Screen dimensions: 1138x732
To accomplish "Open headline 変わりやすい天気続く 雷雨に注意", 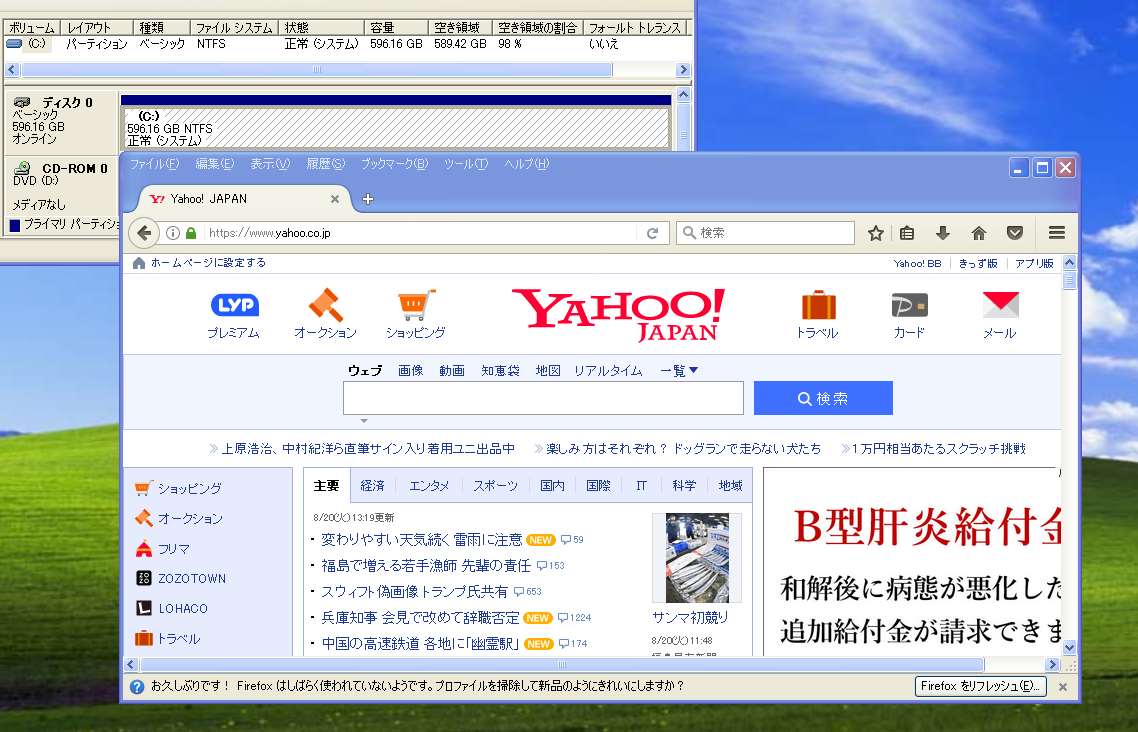I will (422, 540).
